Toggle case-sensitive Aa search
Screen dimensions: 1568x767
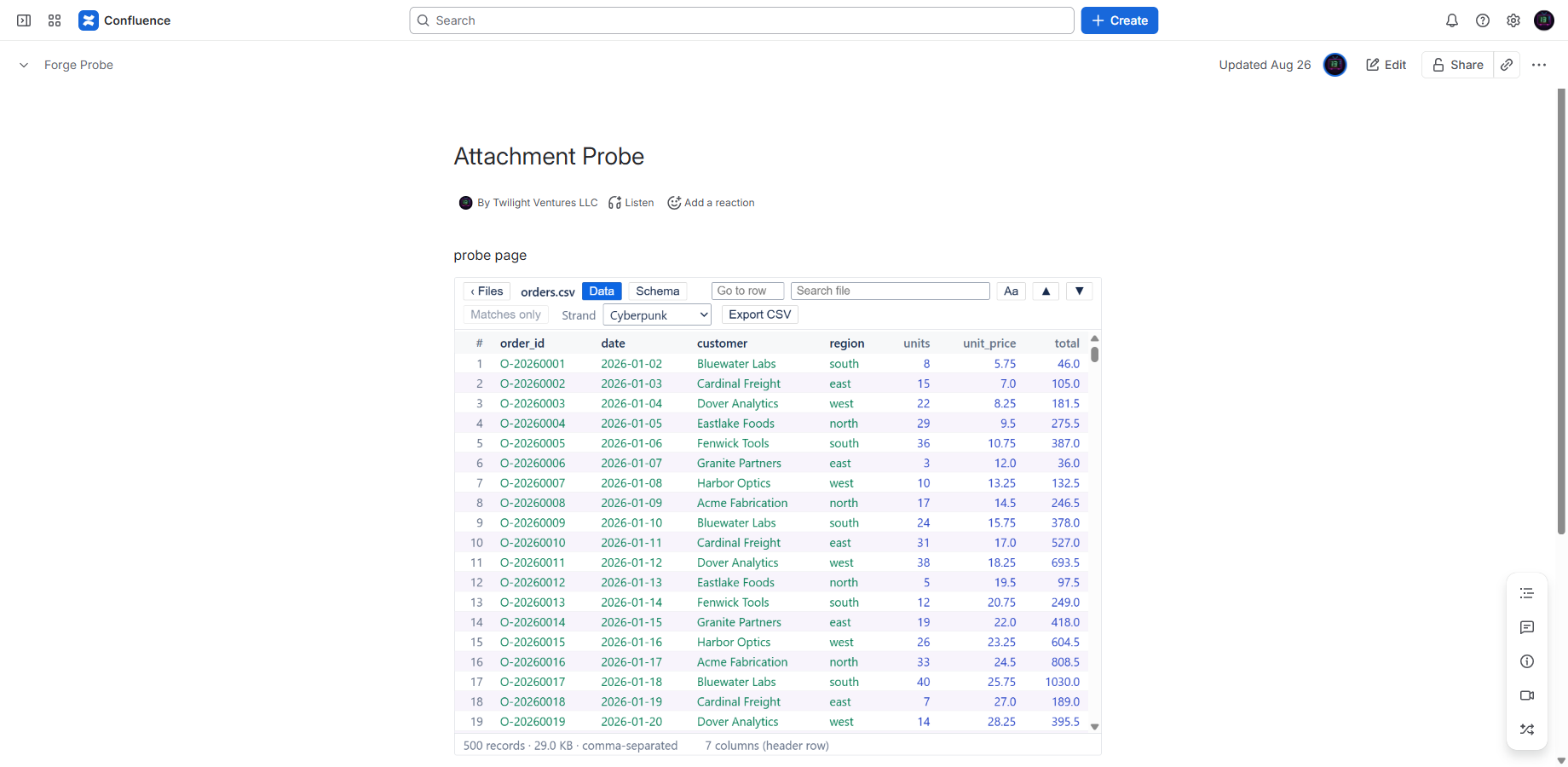[1011, 291]
